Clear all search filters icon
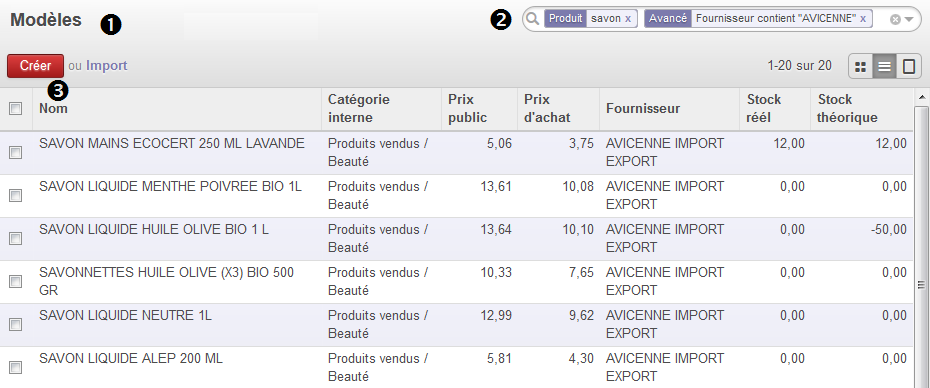The height and width of the screenshot is (388, 930). [x=895, y=20]
